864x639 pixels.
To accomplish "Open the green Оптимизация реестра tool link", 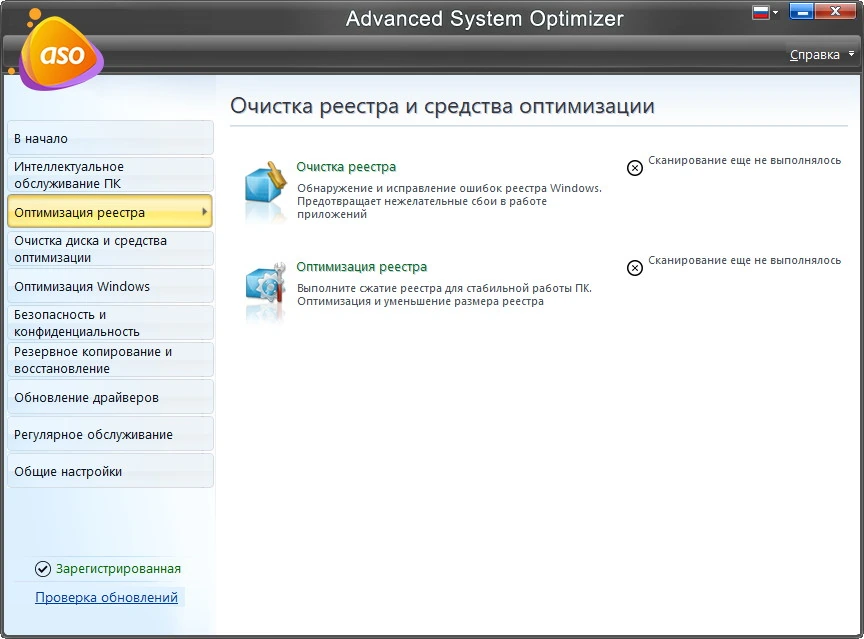I will coord(361,267).
